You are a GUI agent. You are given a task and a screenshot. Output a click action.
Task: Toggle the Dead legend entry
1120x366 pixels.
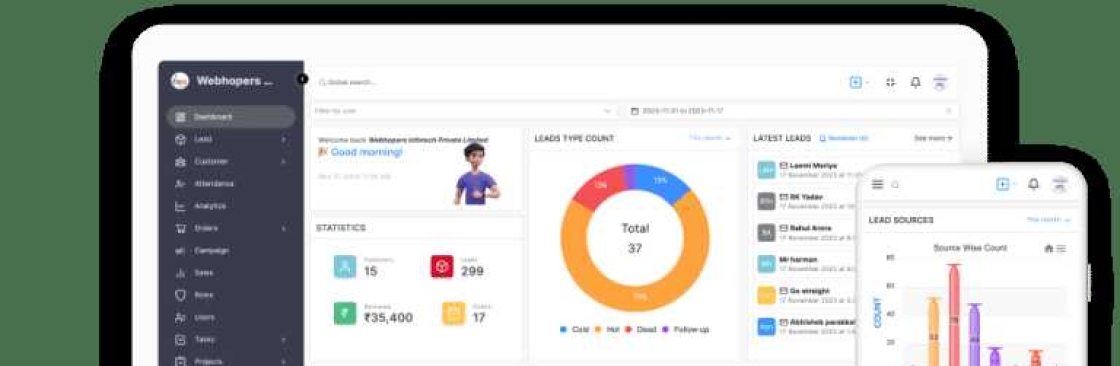coord(640,330)
